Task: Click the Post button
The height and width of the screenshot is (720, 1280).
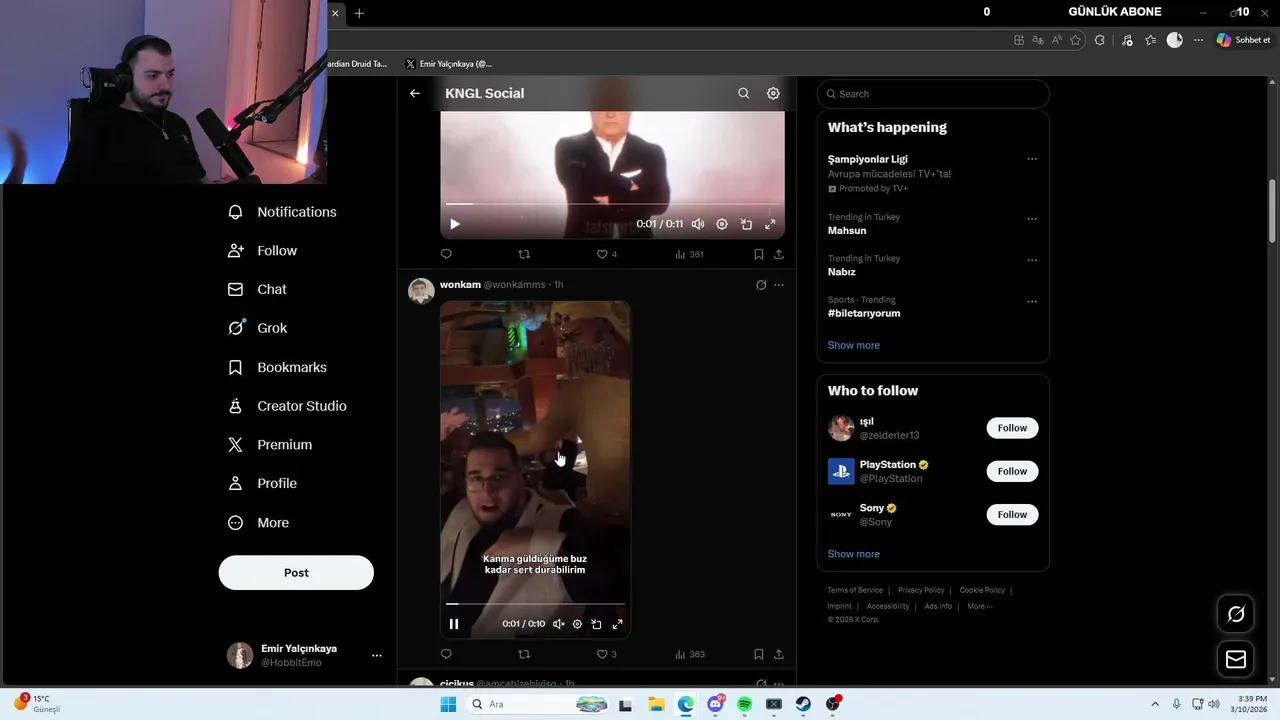Action: (x=296, y=573)
